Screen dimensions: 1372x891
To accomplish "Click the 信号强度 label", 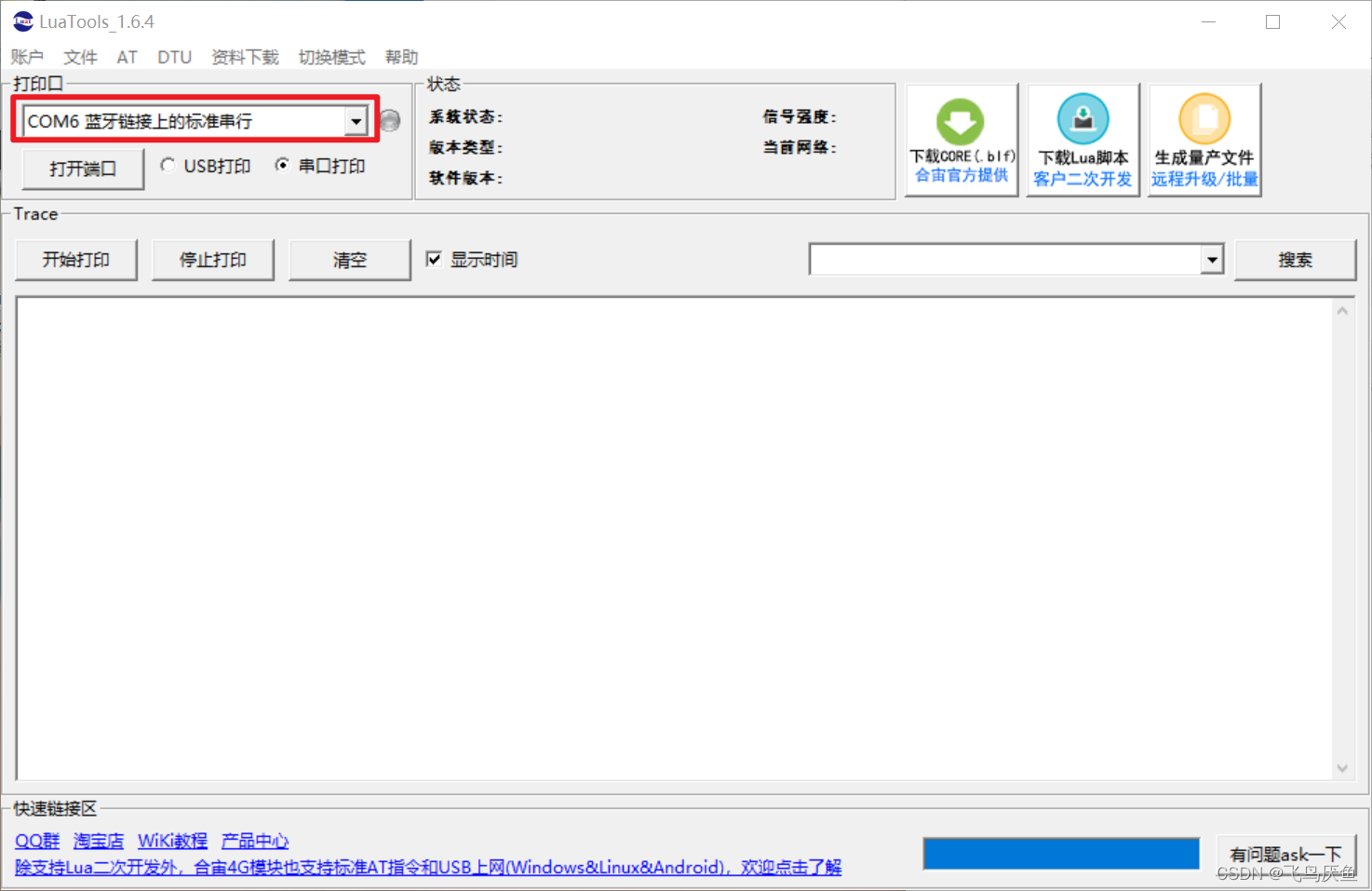I will coord(800,116).
